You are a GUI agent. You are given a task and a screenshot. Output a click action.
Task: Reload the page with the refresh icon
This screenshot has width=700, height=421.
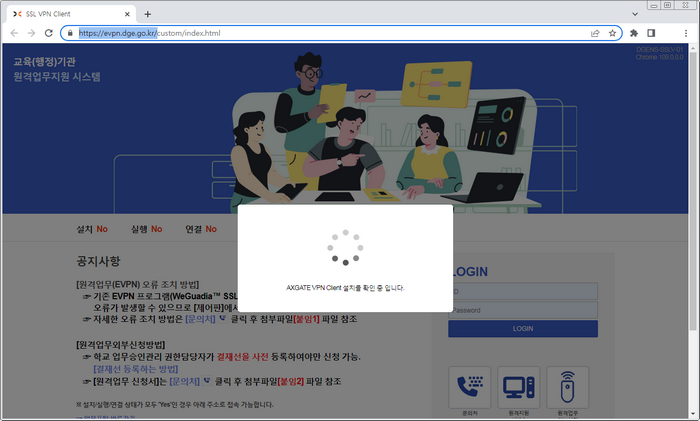pos(49,33)
